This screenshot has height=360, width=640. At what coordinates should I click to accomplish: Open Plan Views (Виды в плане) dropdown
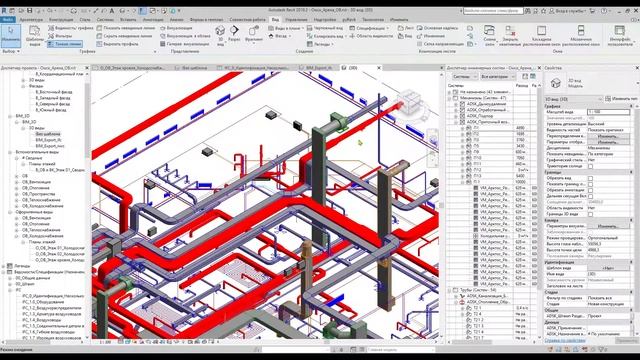pyautogui.click(x=286, y=28)
